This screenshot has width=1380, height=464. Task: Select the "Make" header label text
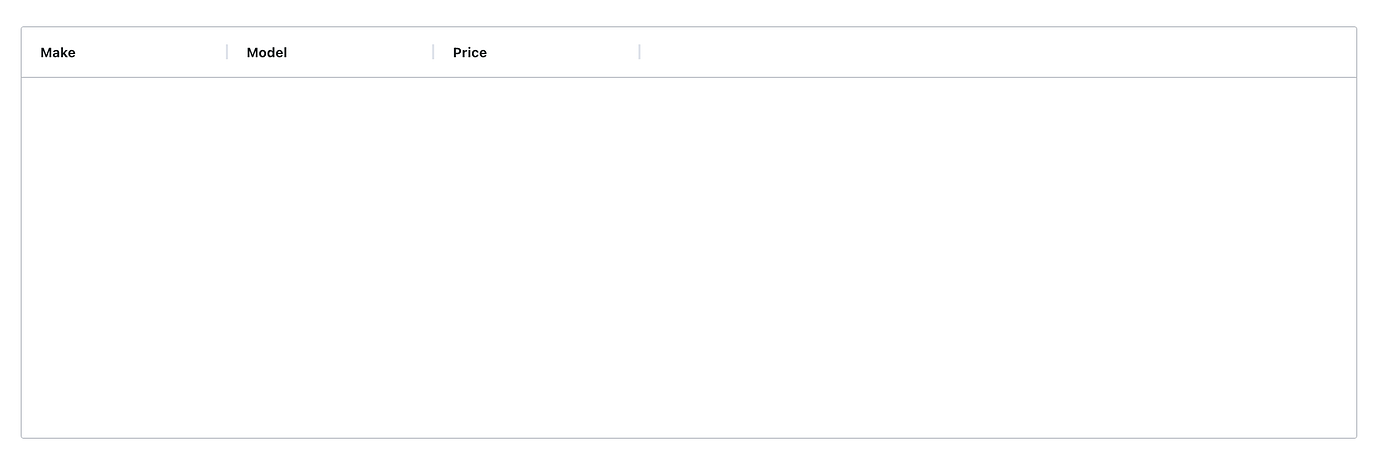pyautogui.click(x=58, y=52)
